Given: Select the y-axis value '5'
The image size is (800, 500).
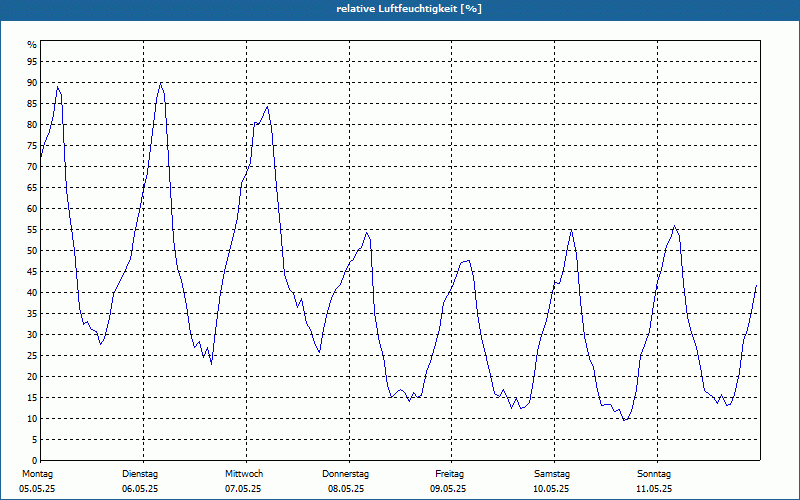Looking at the screenshot, I should [x=35, y=440].
